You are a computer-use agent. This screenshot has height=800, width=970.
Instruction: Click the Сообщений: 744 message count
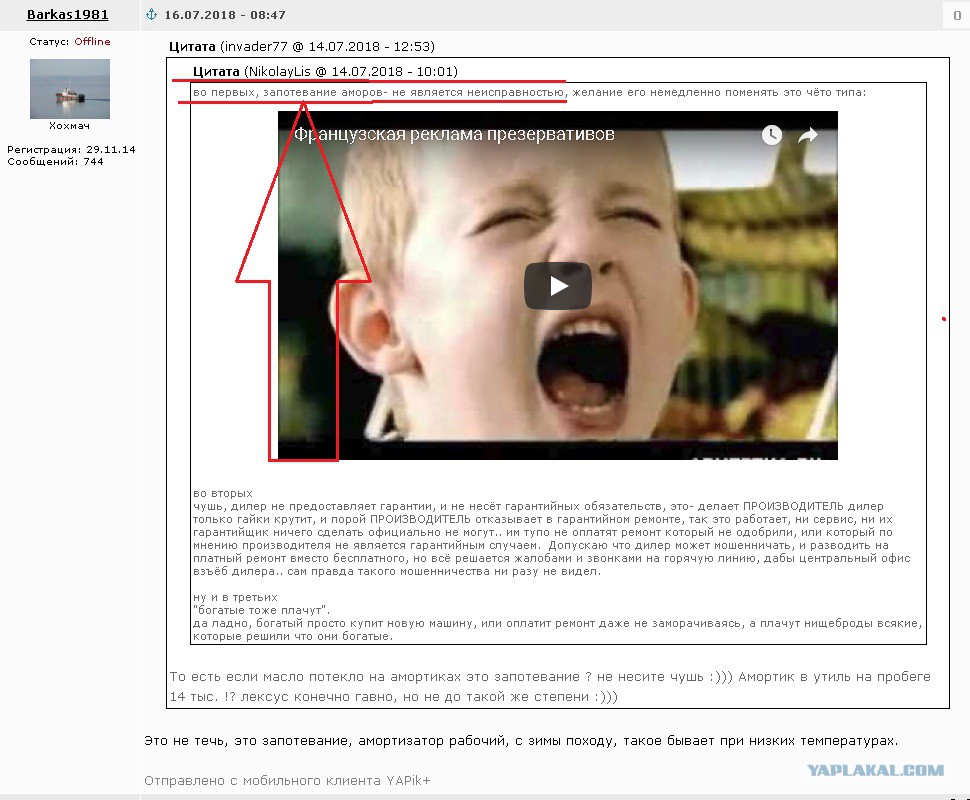coord(55,161)
